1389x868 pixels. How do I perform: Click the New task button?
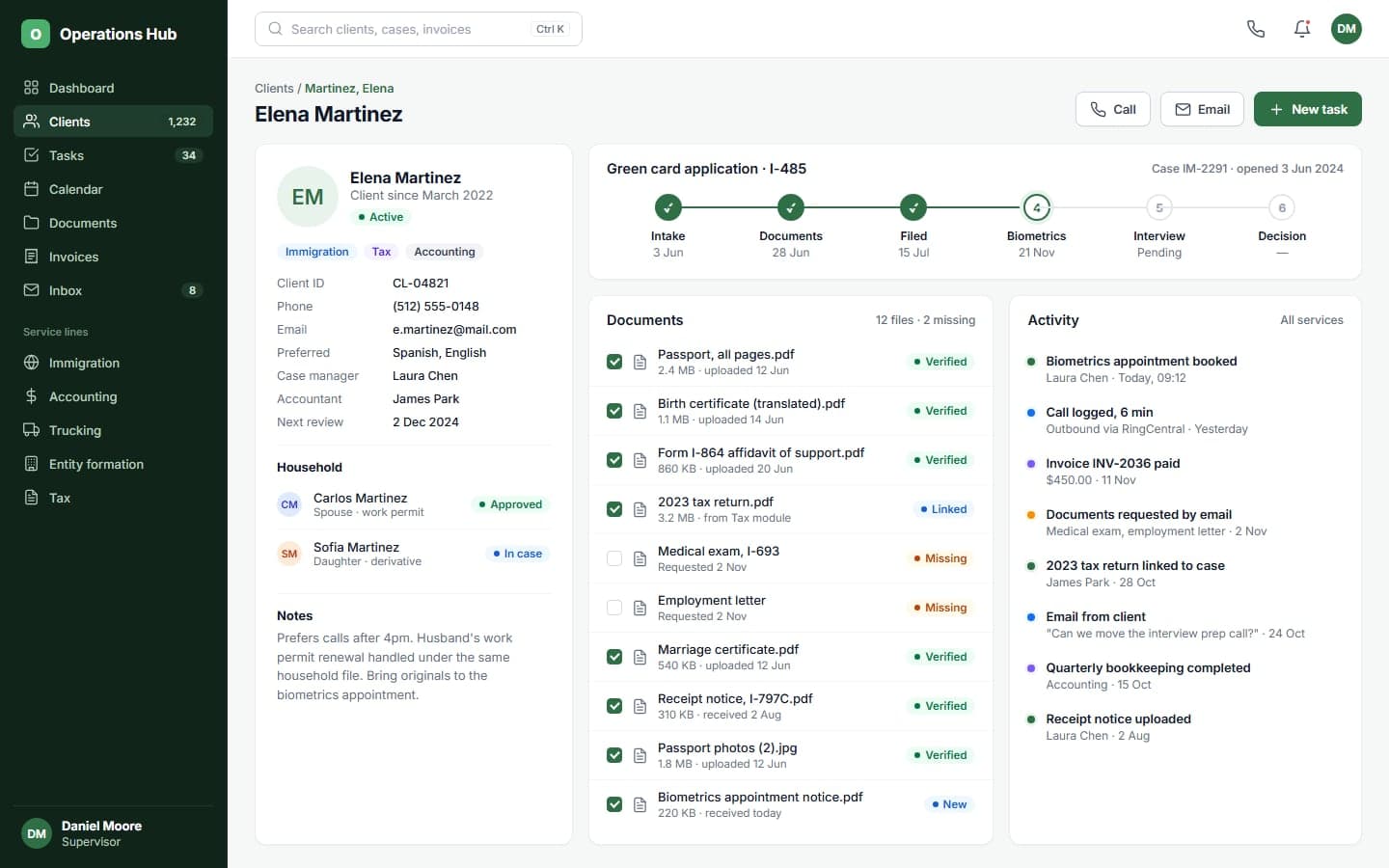pyautogui.click(x=1307, y=109)
